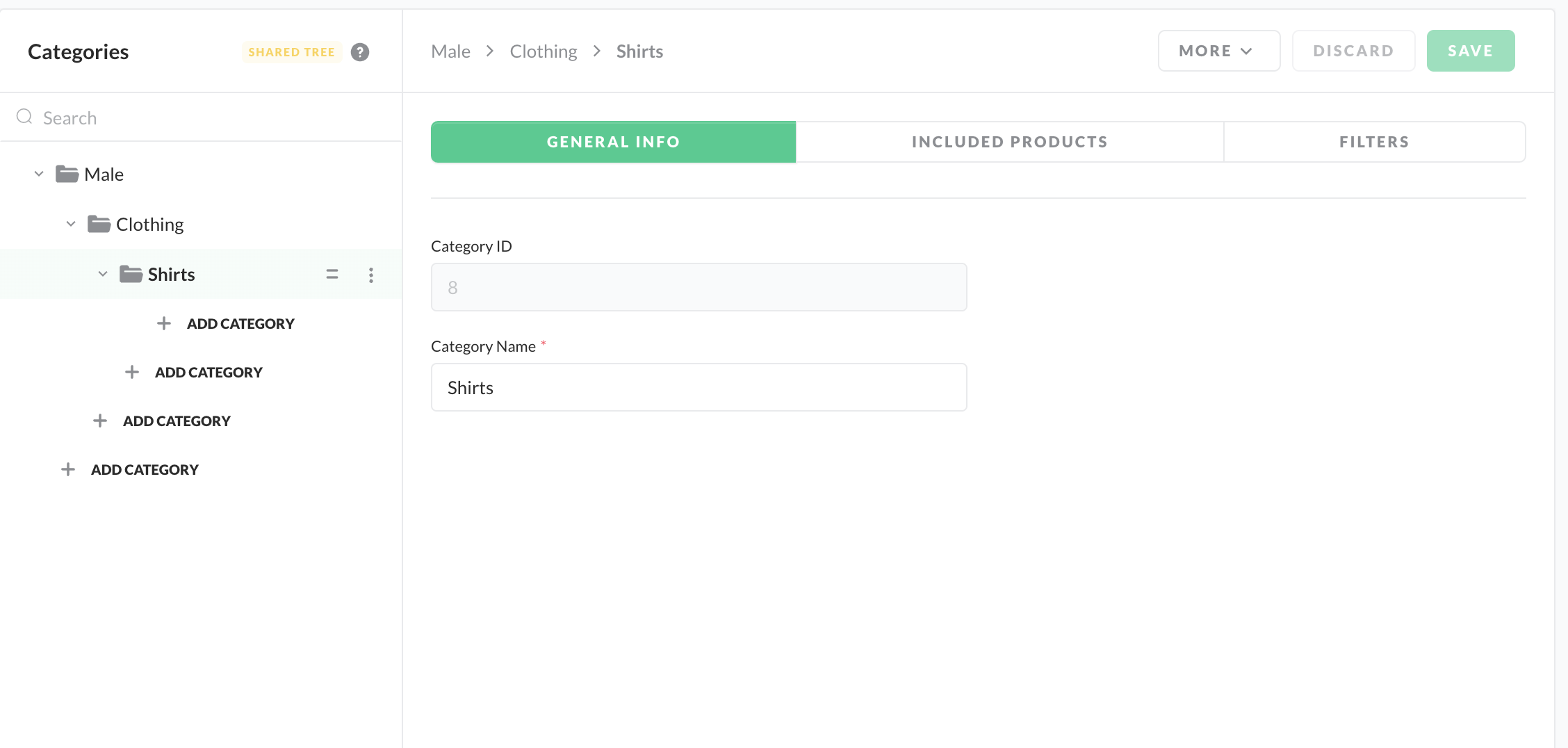Open the three-dot menu for Shirts
Screen dimensions: 1568x748
tap(371, 275)
